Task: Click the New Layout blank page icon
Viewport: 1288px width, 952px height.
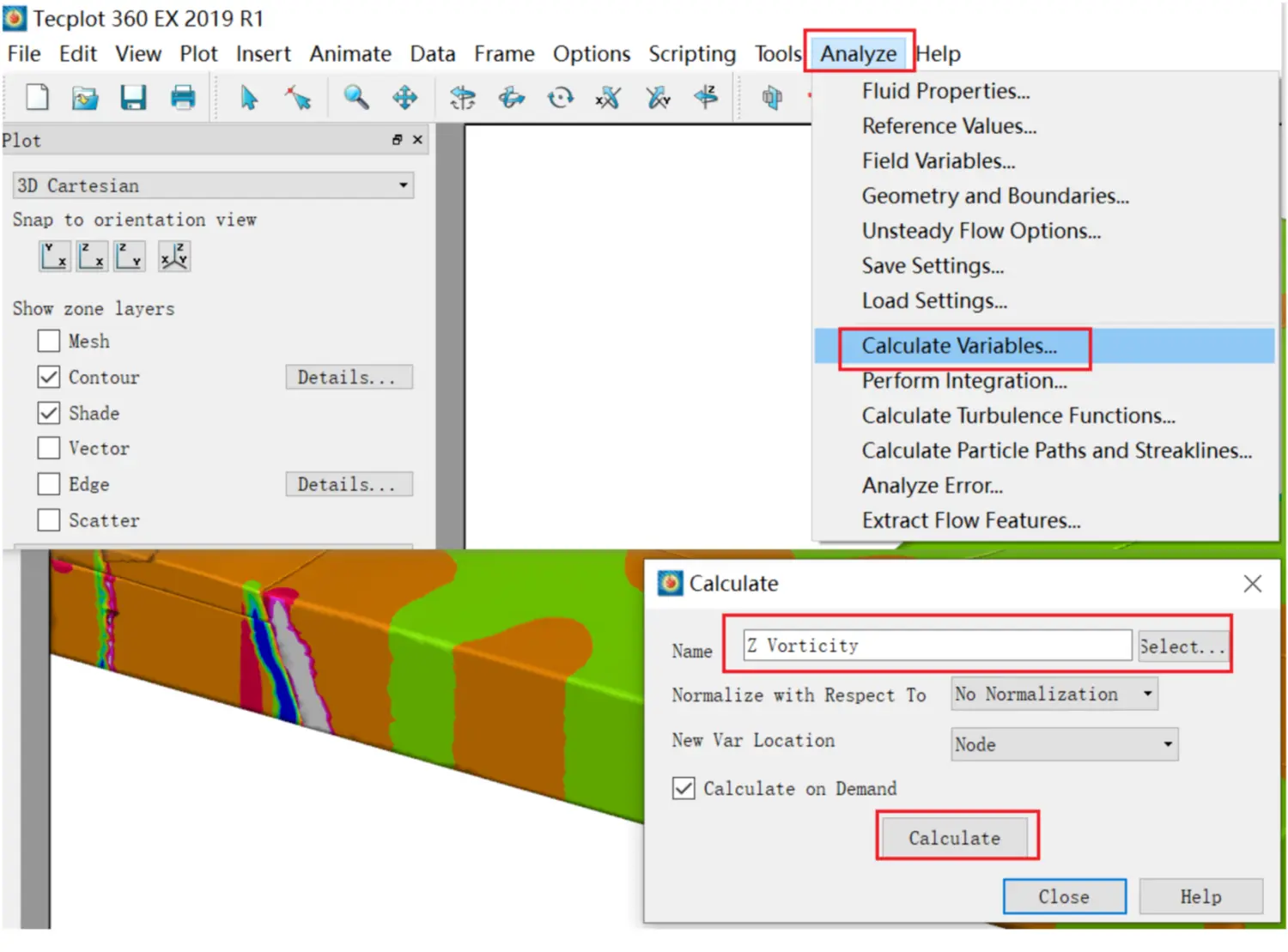Action: [x=36, y=97]
